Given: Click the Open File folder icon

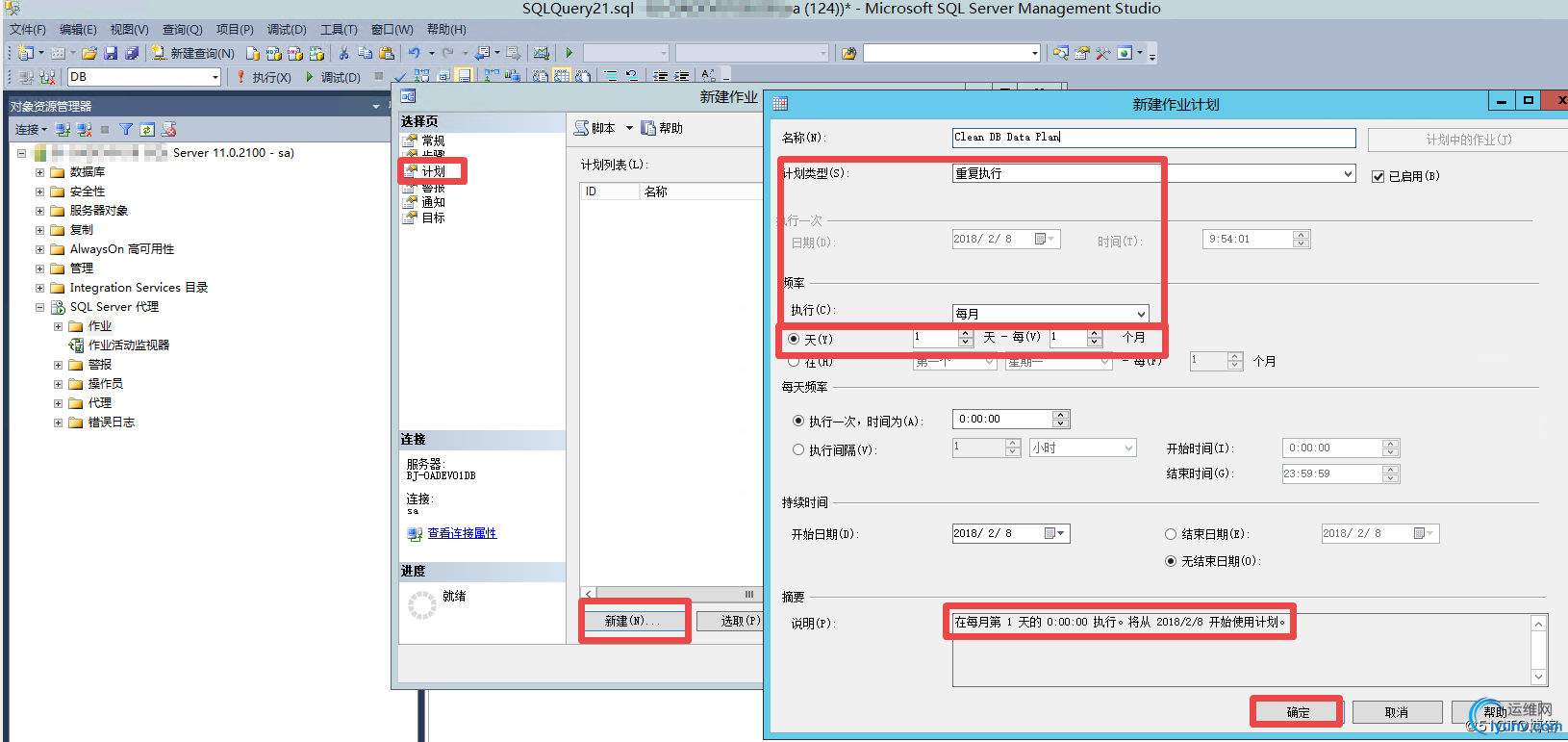Looking at the screenshot, I should (89, 53).
